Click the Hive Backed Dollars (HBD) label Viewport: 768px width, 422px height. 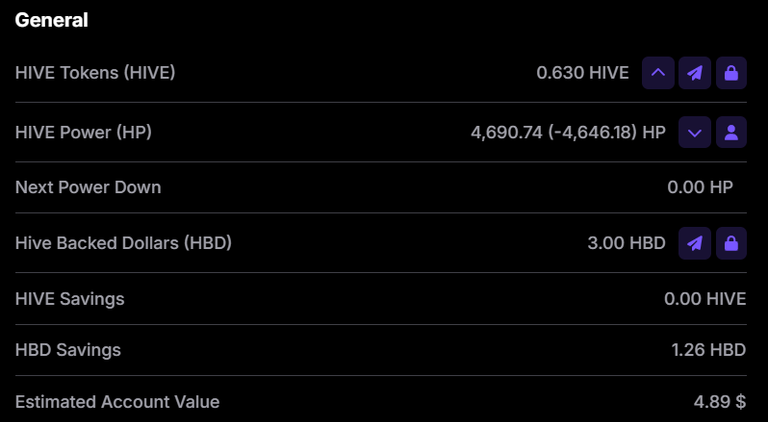coord(123,243)
